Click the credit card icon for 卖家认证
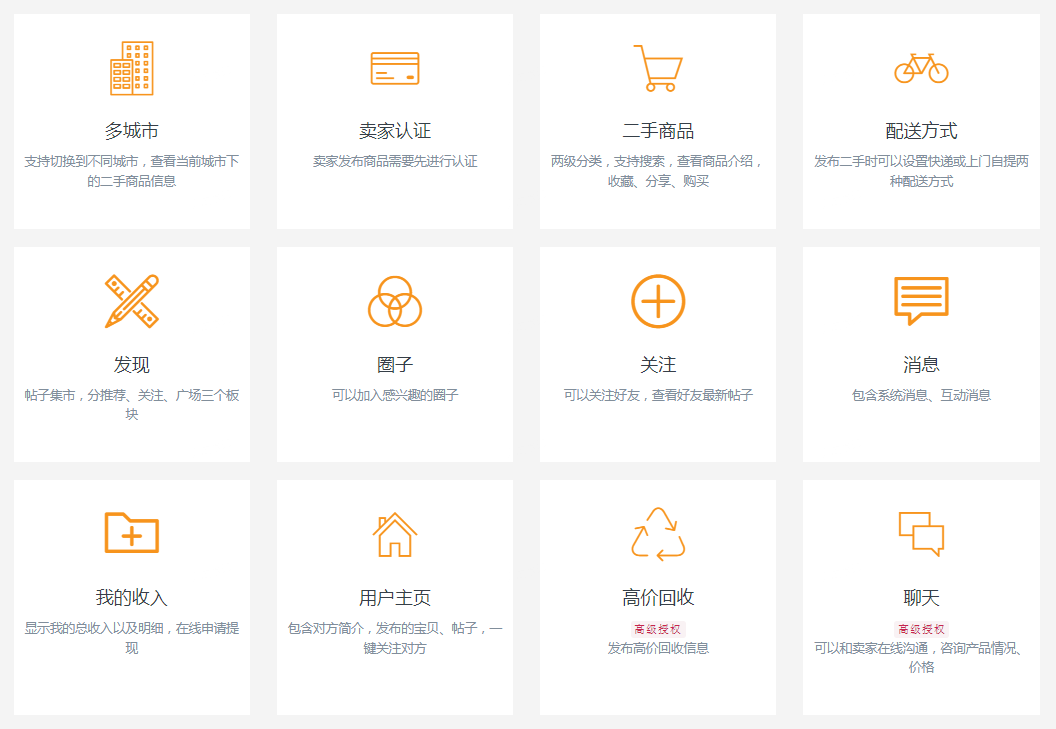The width and height of the screenshot is (1056, 729). coord(395,68)
